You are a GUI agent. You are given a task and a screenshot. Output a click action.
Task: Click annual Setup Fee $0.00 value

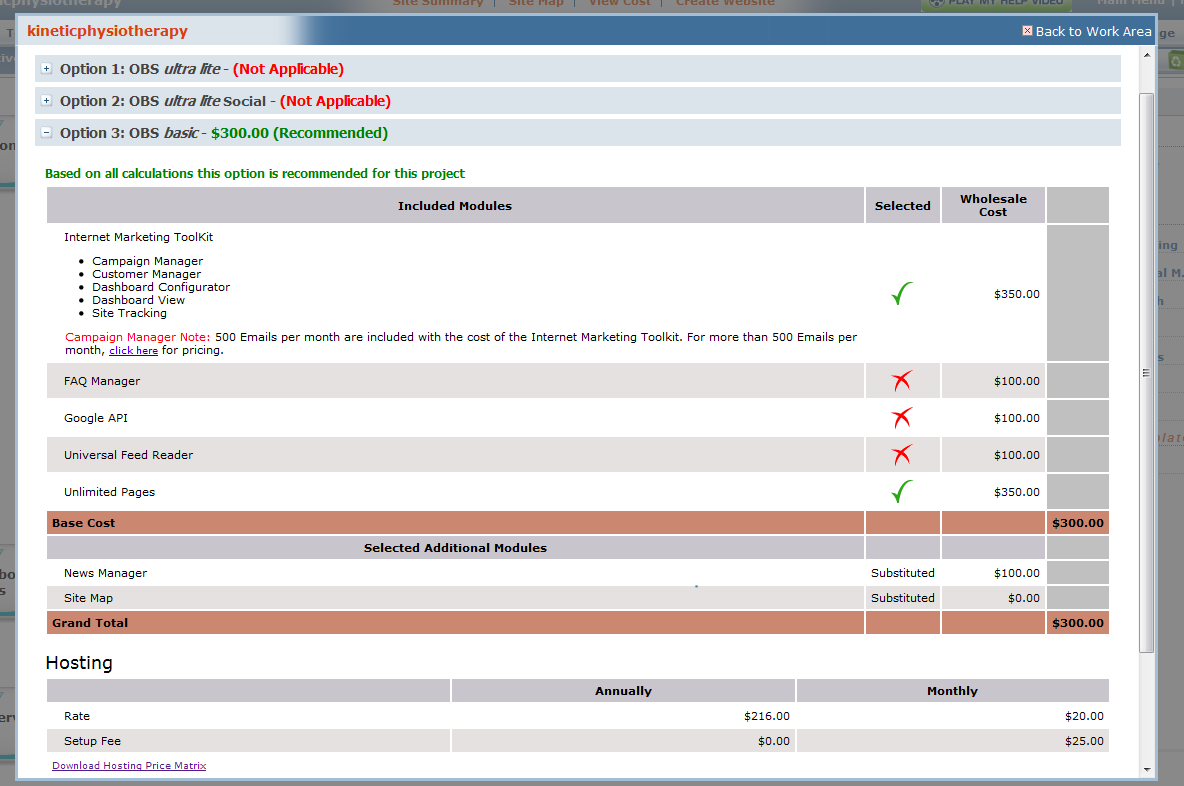pos(773,741)
